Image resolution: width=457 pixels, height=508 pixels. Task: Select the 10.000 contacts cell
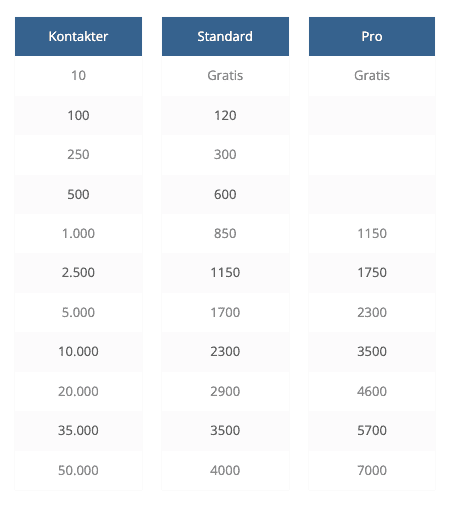click(x=78, y=352)
